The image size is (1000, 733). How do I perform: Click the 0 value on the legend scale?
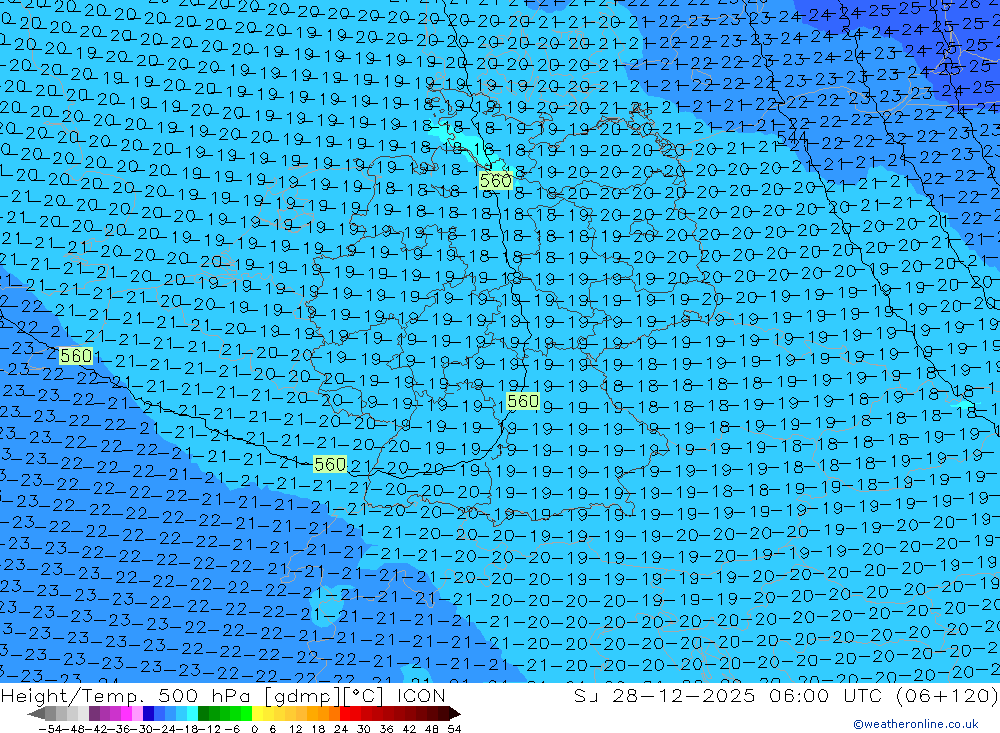(x=254, y=729)
